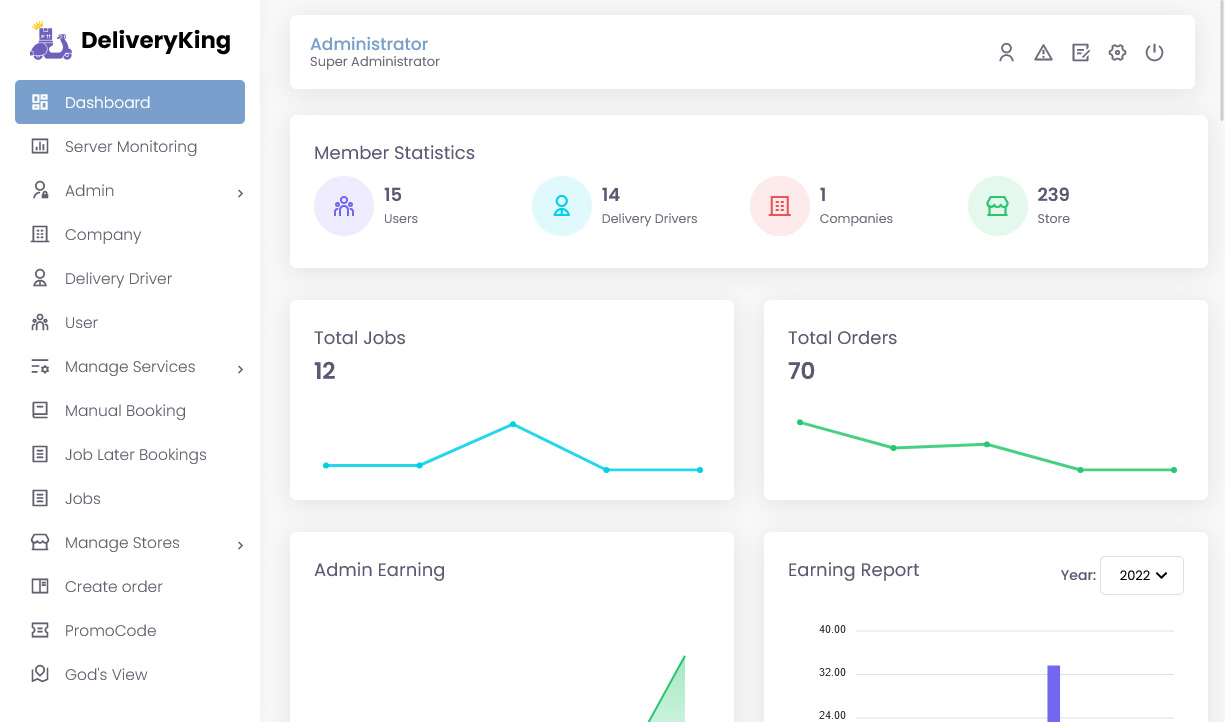Click the edit note icon in header

[x=1080, y=53]
